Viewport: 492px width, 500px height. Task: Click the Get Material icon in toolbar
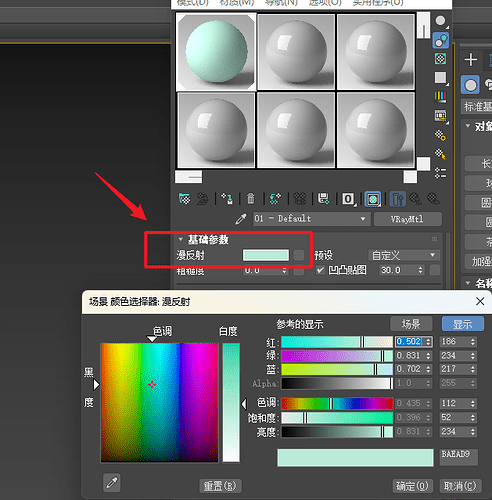[x=184, y=199]
